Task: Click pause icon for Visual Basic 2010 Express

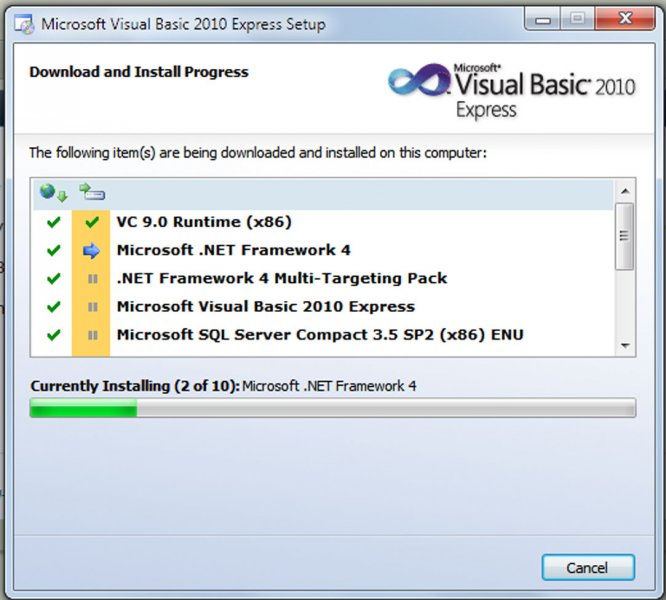Action: 93,307
